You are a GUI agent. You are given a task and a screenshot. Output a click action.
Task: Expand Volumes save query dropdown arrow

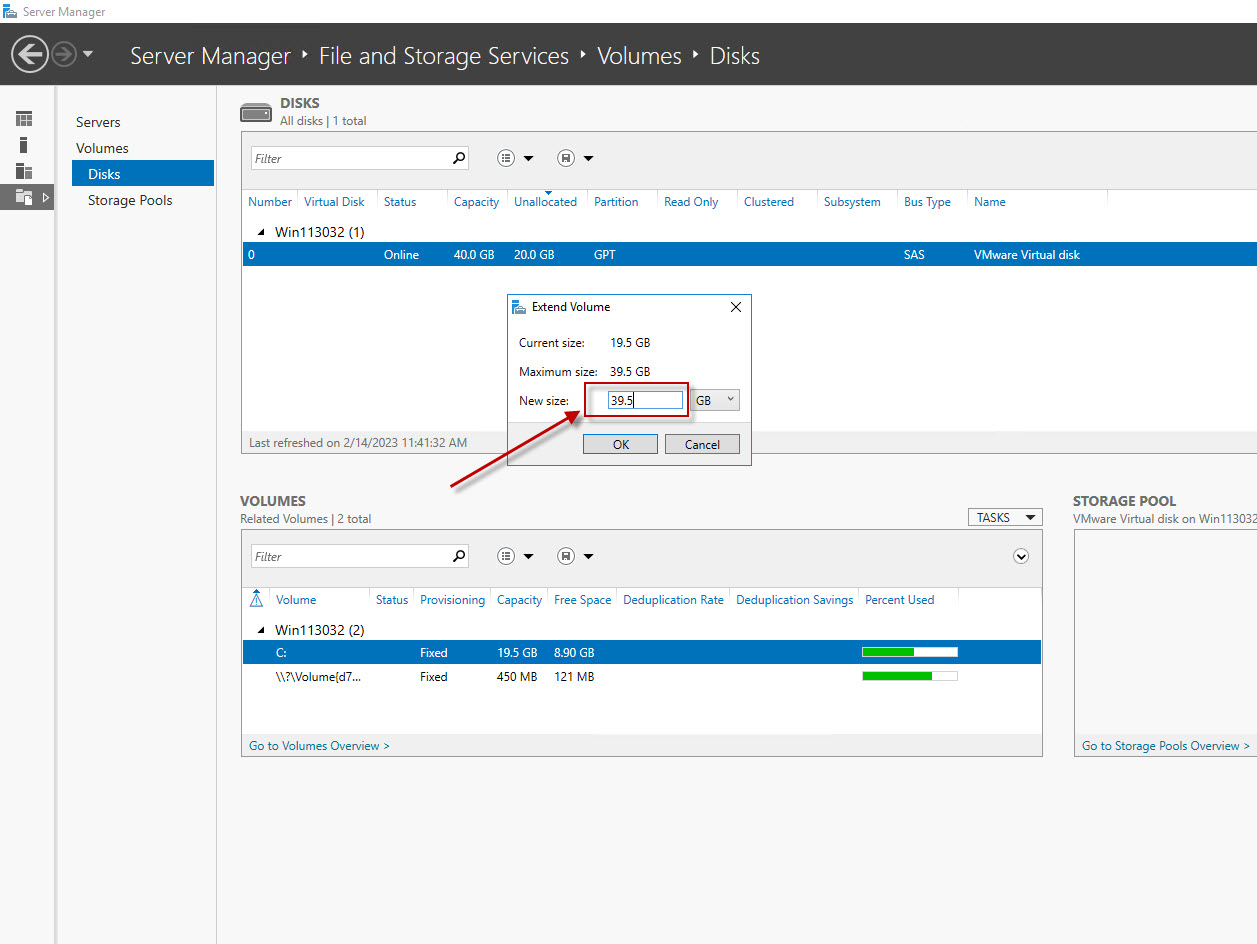click(588, 556)
